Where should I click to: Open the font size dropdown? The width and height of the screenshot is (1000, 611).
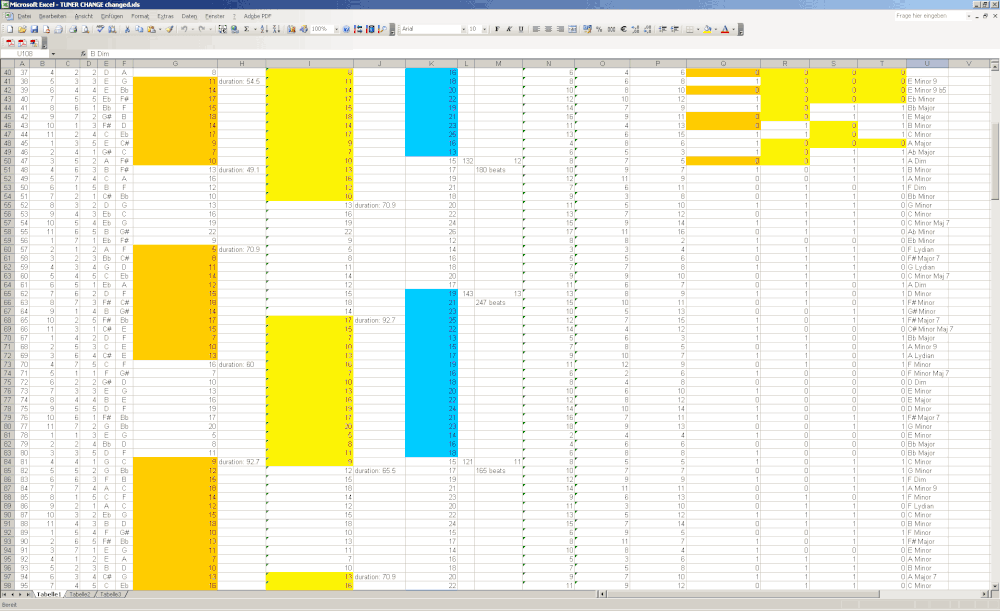(484, 29)
